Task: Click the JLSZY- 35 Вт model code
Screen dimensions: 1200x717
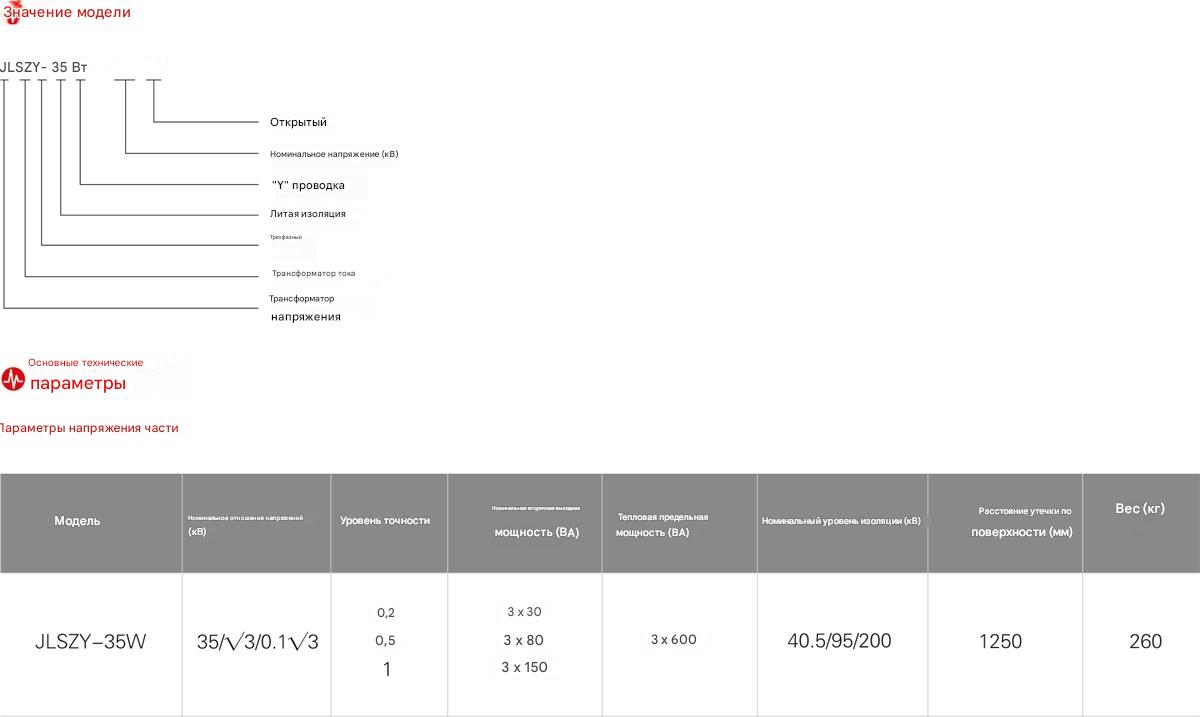Action: (x=44, y=67)
